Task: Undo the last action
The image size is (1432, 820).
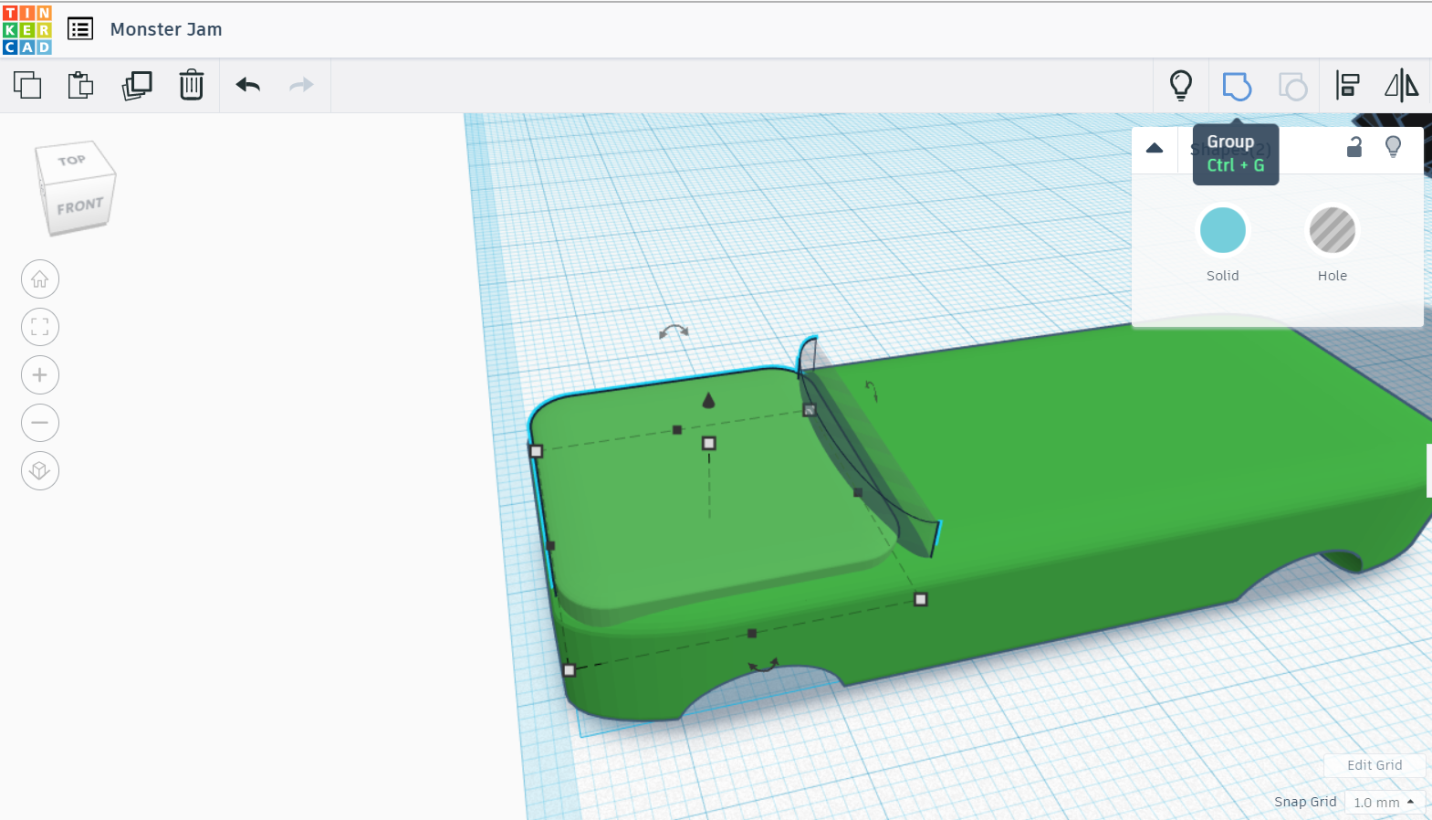Action: click(248, 85)
